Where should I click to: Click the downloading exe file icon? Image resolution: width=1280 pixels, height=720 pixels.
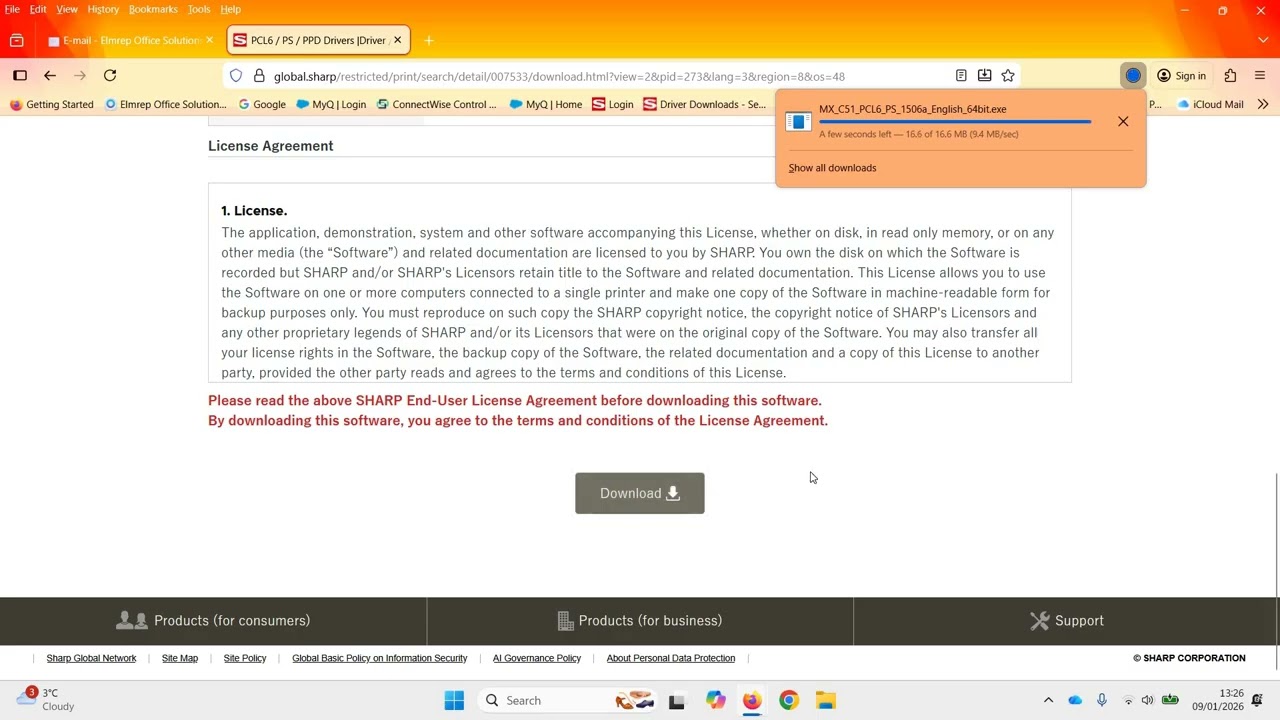click(x=798, y=121)
